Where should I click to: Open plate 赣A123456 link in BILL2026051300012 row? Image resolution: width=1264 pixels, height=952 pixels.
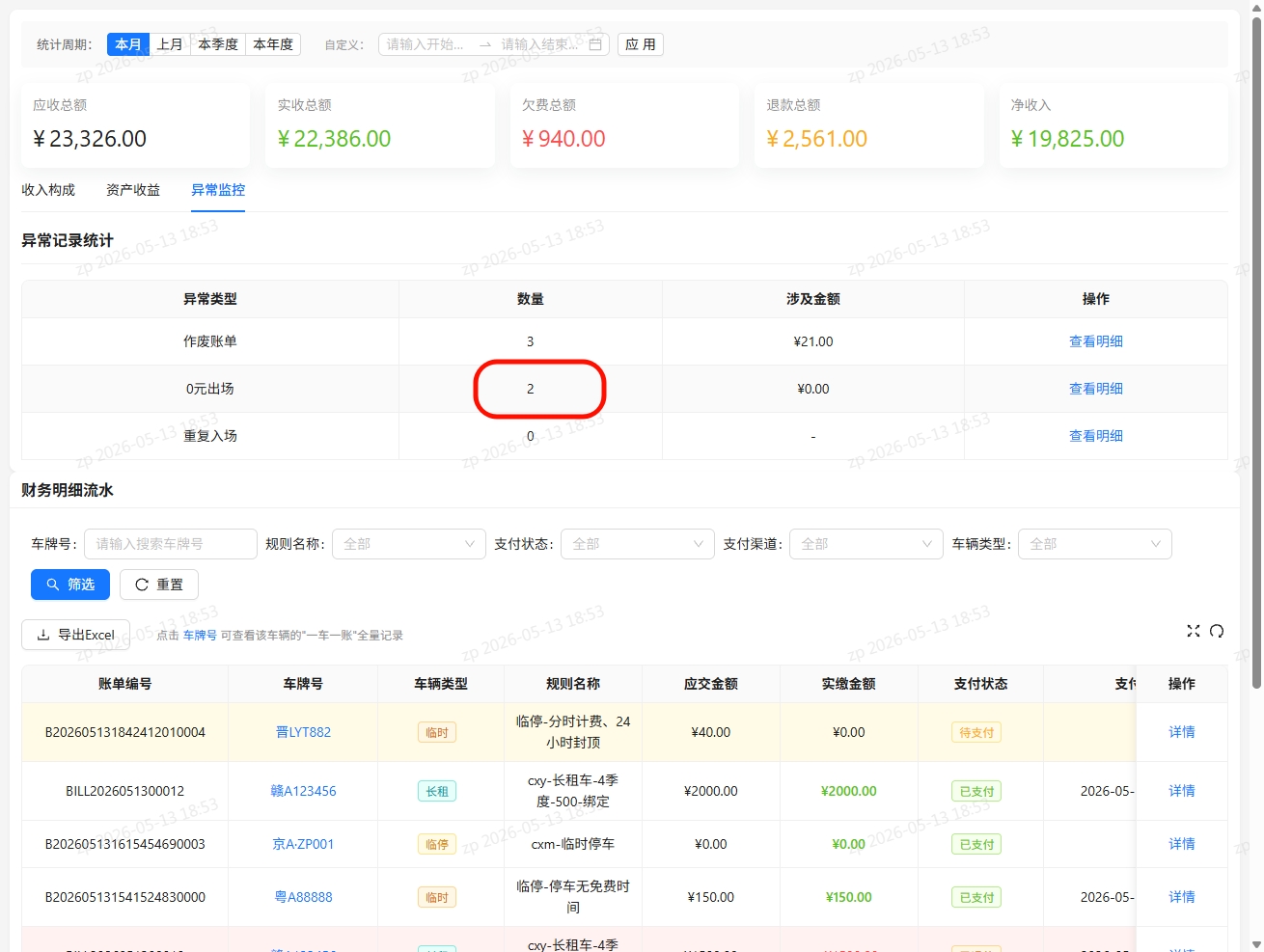click(x=303, y=791)
